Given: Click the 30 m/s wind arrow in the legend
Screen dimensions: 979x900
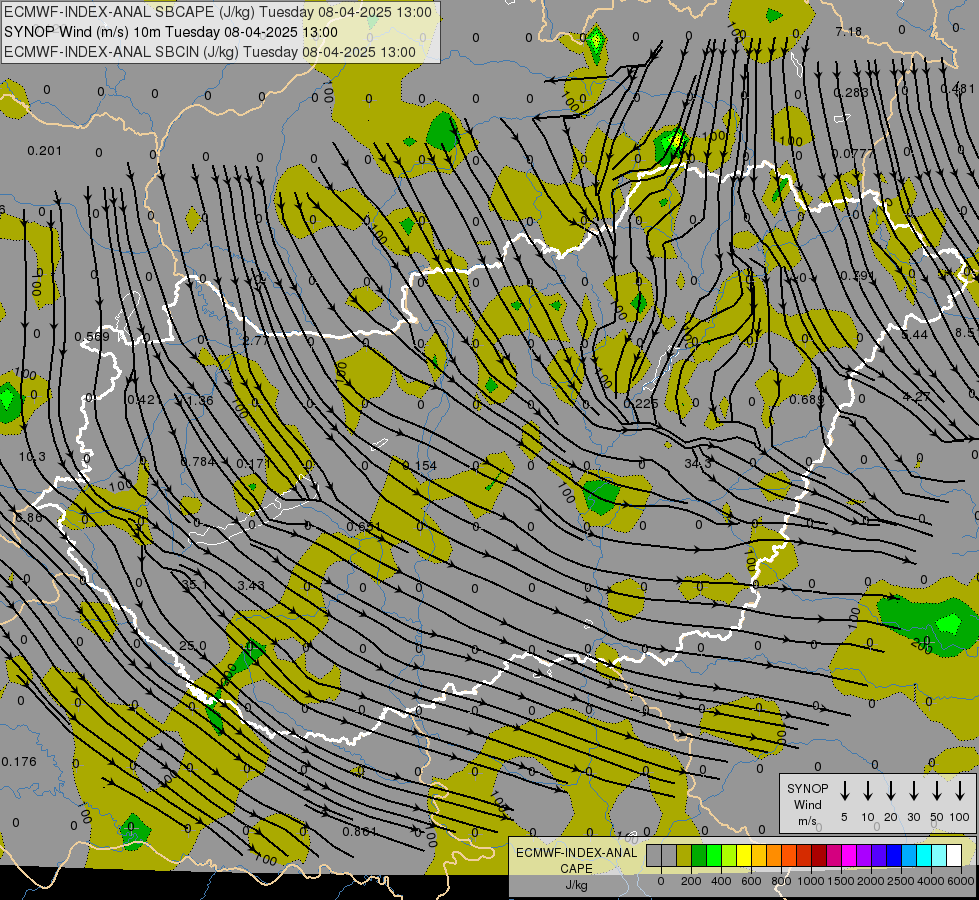Looking at the screenshot, I should pos(913,791).
